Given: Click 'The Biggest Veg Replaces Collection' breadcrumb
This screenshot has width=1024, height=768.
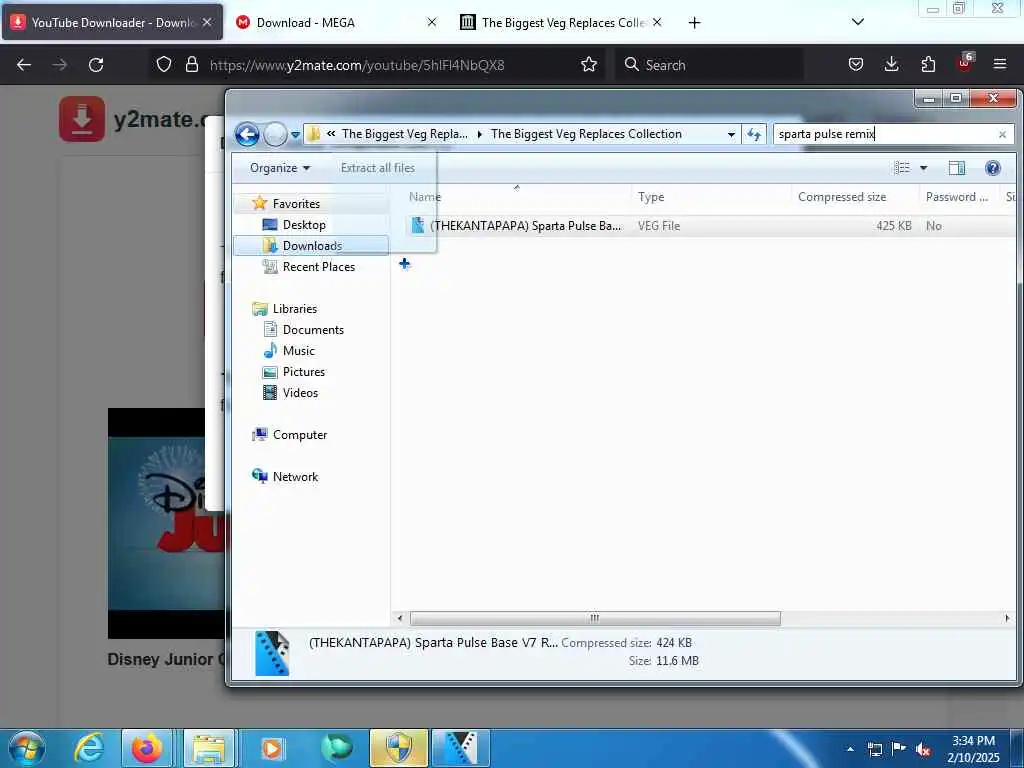Looking at the screenshot, I should pyautogui.click(x=586, y=134).
